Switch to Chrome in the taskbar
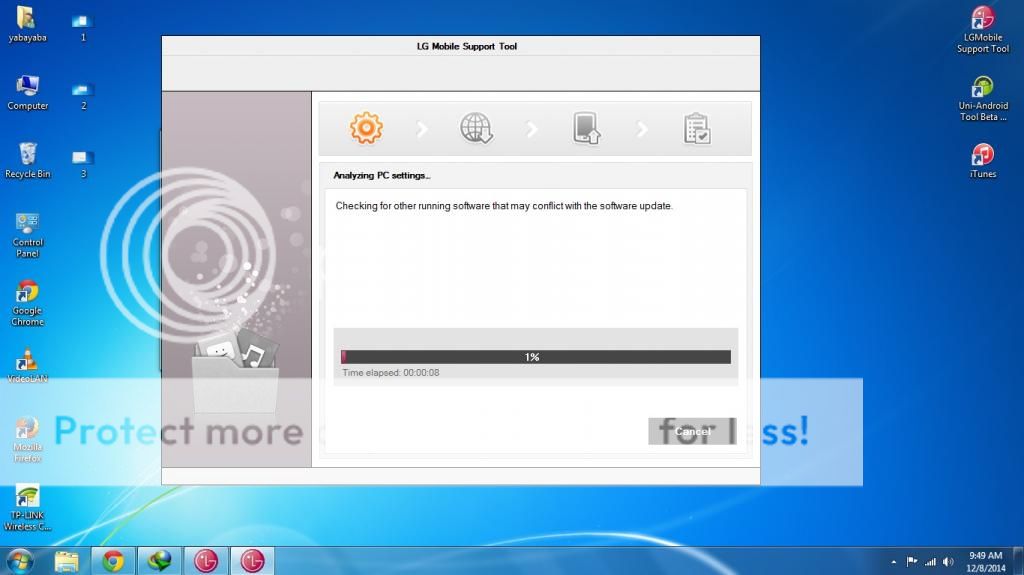This screenshot has width=1024, height=575. [112, 561]
